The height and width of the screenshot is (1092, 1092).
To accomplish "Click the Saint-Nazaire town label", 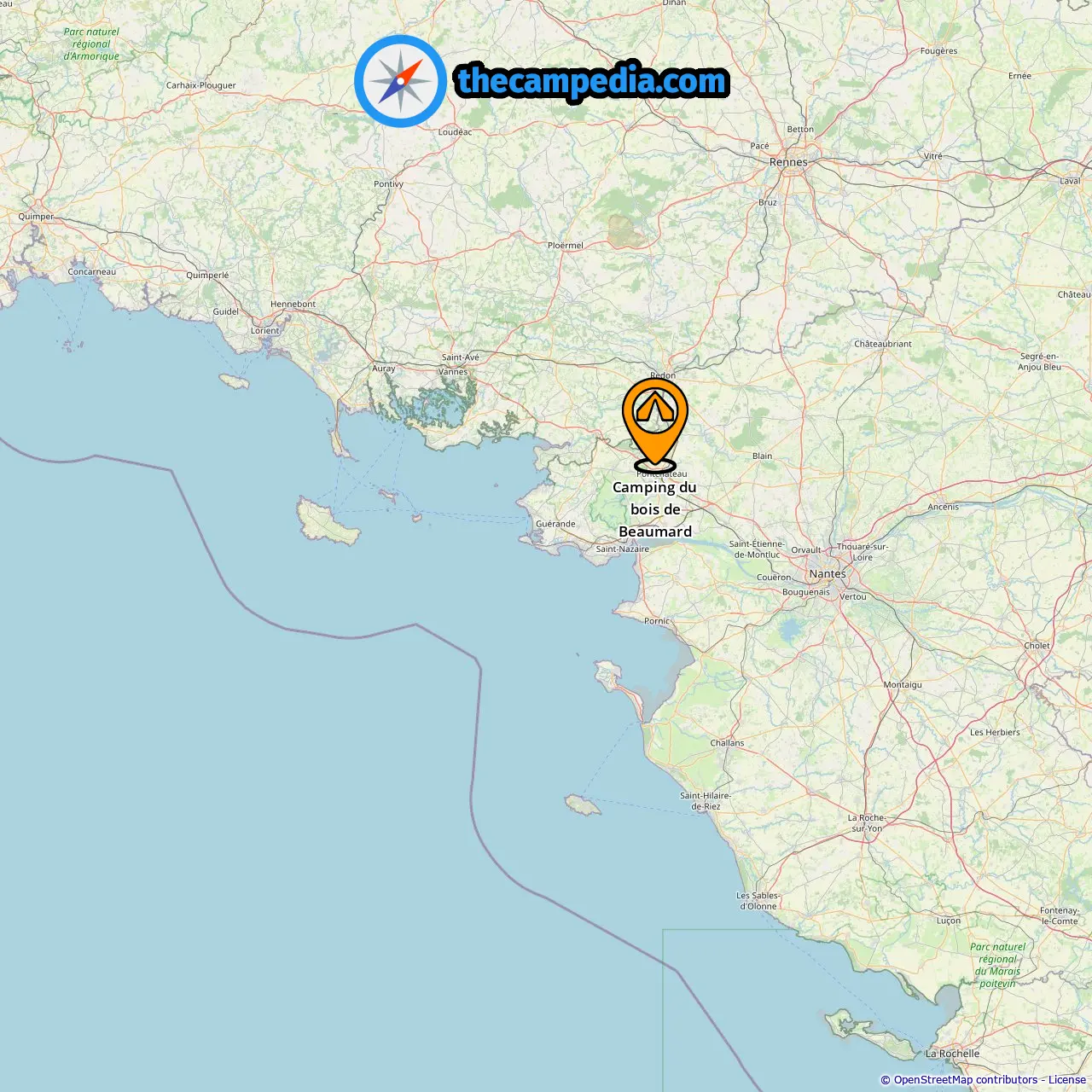I will click(x=622, y=549).
